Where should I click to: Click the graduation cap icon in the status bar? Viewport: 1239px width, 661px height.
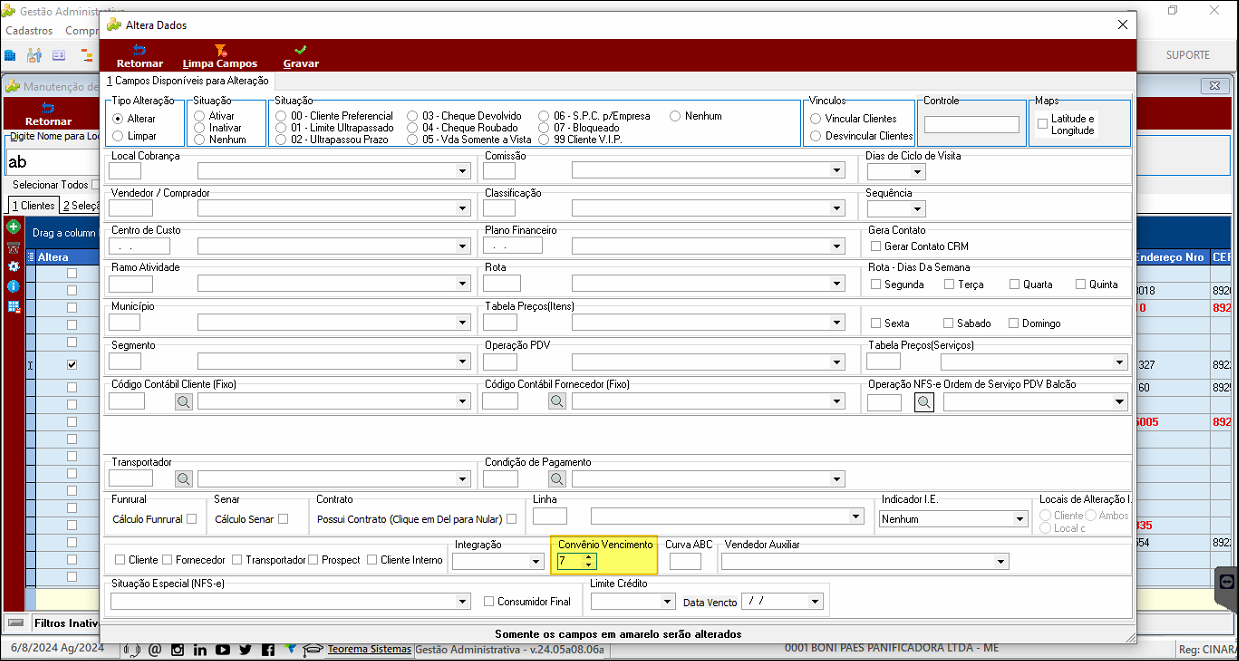point(313,649)
